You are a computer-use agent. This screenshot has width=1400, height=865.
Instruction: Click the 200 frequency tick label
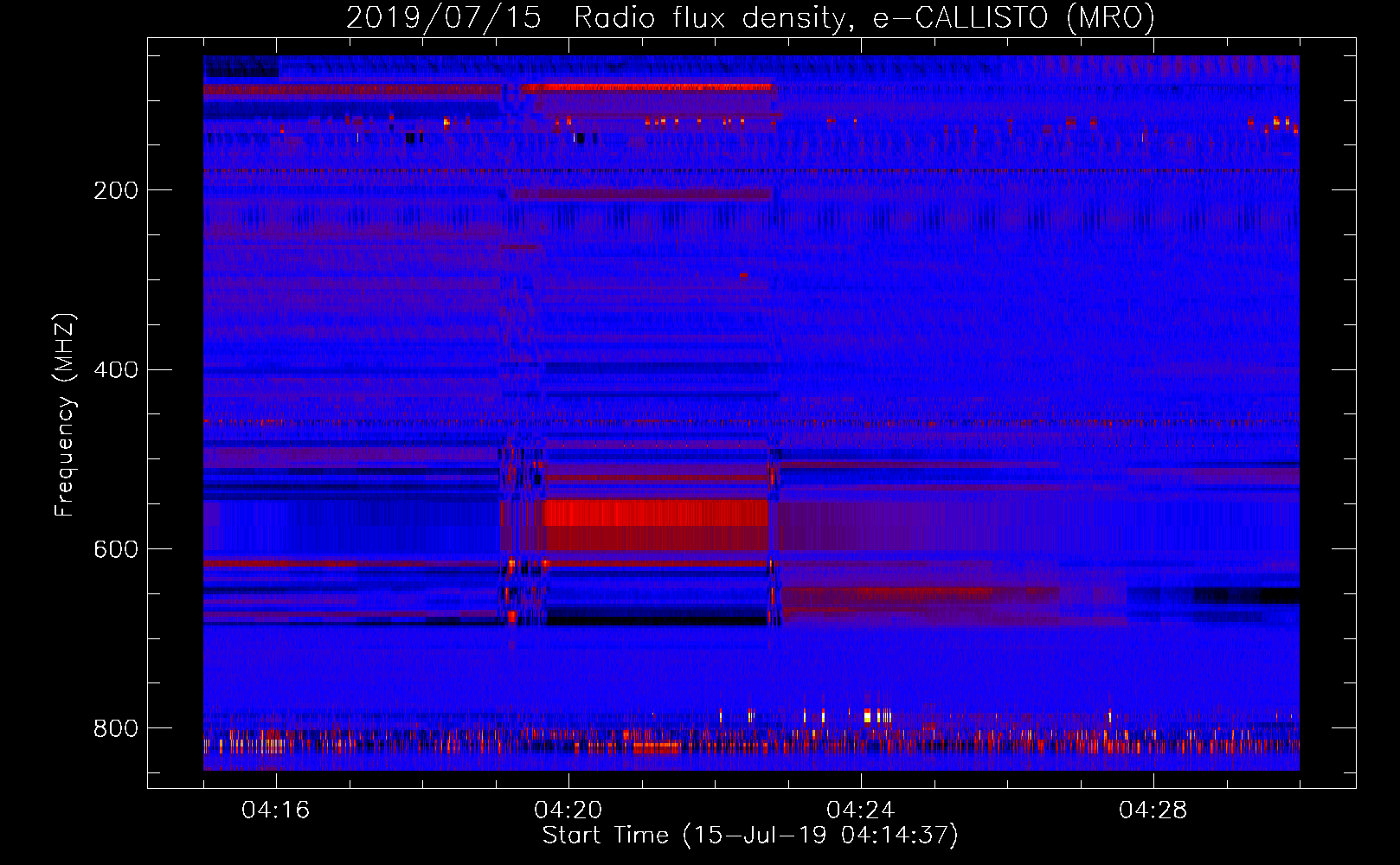coord(116,190)
